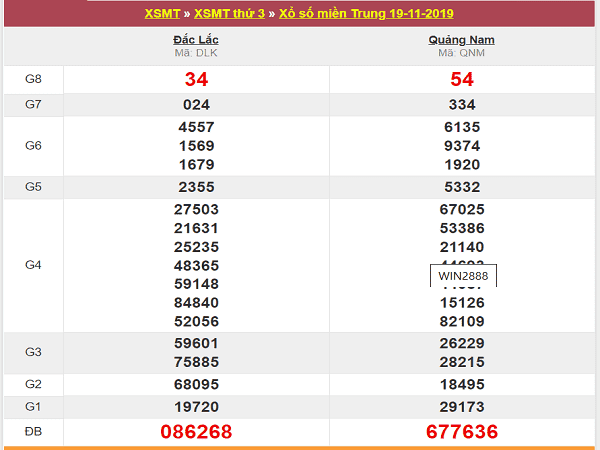
Task: Select Đắc Lắc special prize 086268
Action: pyautogui.click(x=196, y=431)
